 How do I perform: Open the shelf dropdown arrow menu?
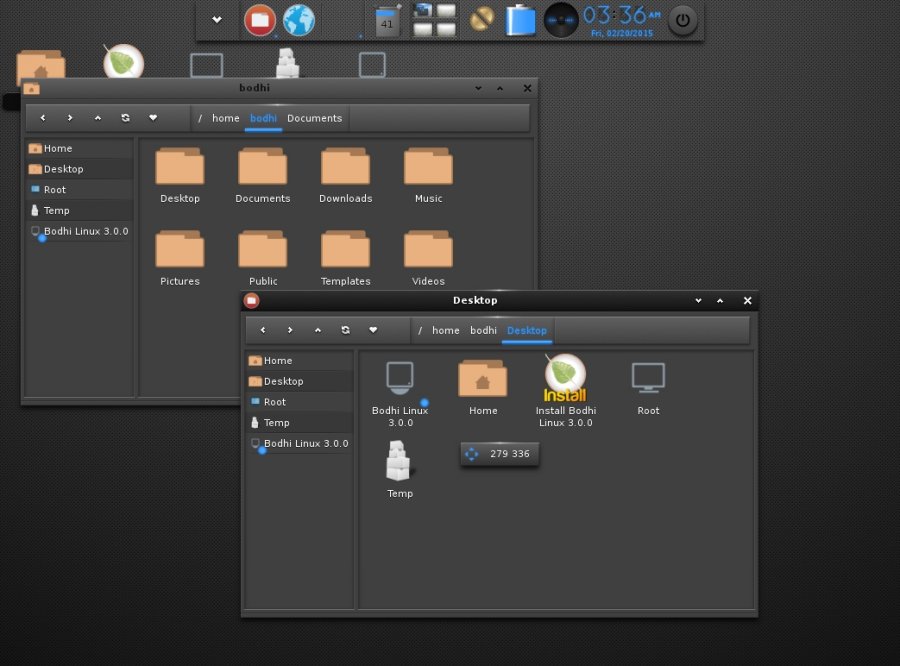pyautogui.click(x=216, y=20)
